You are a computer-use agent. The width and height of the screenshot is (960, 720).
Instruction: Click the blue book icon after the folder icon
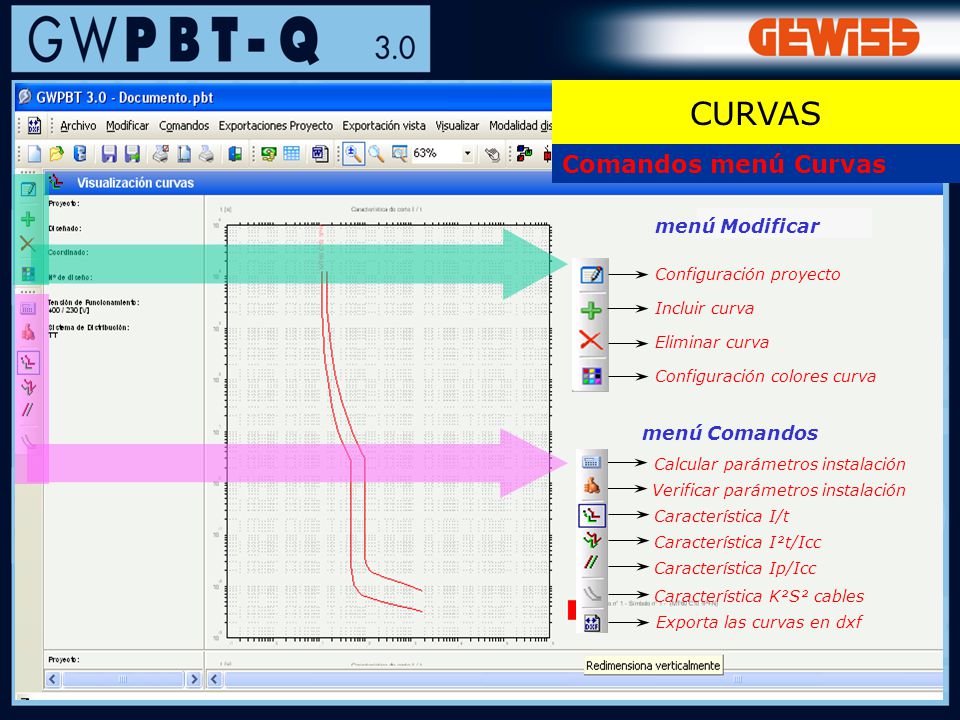tap(80, 153)
